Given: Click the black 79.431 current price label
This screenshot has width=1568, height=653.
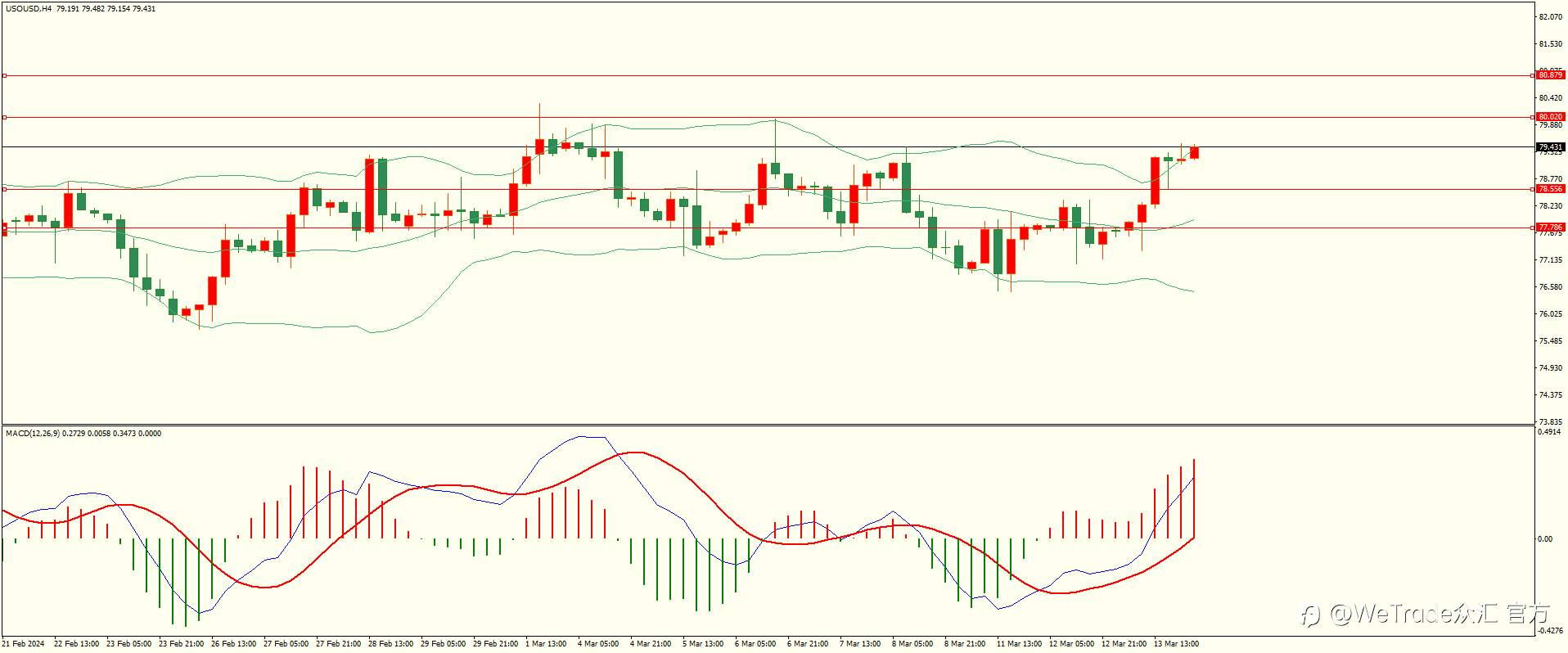Looking at the screenshot, I should 1550,147.
